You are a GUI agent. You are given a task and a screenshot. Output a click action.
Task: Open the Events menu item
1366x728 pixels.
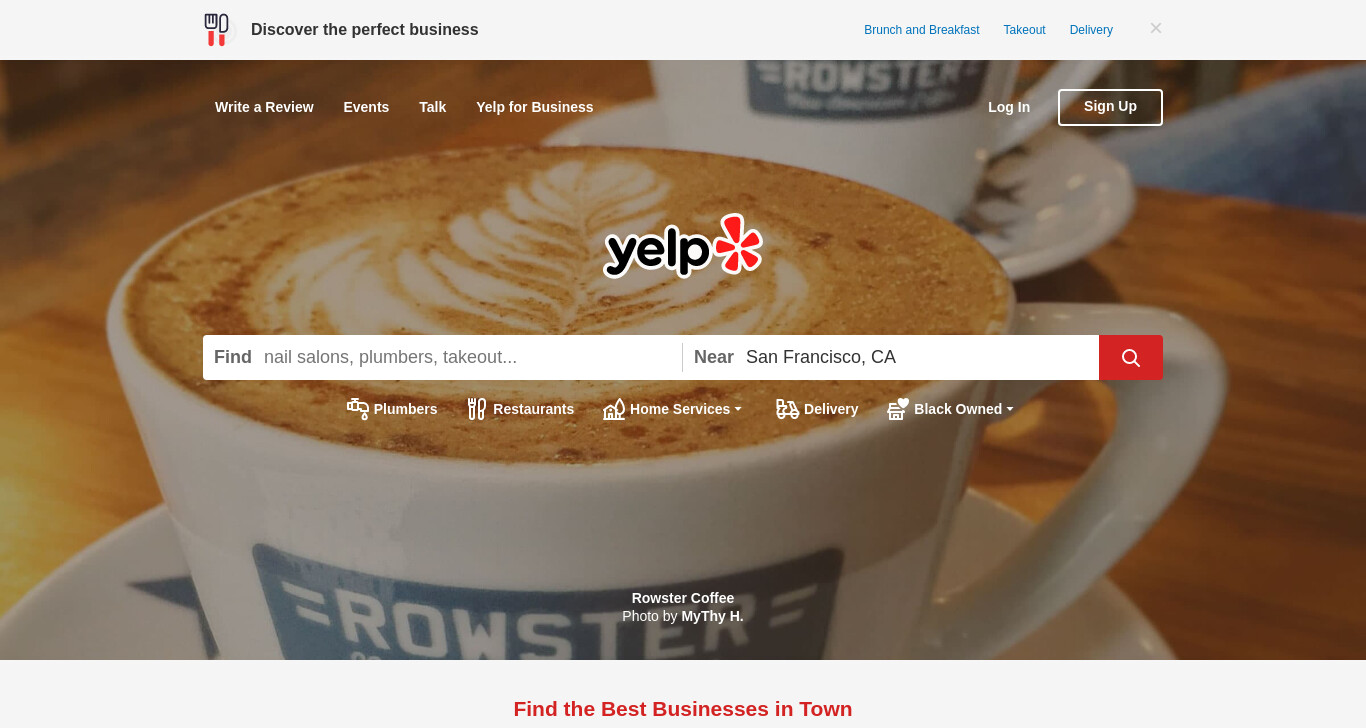click(366, 107)
